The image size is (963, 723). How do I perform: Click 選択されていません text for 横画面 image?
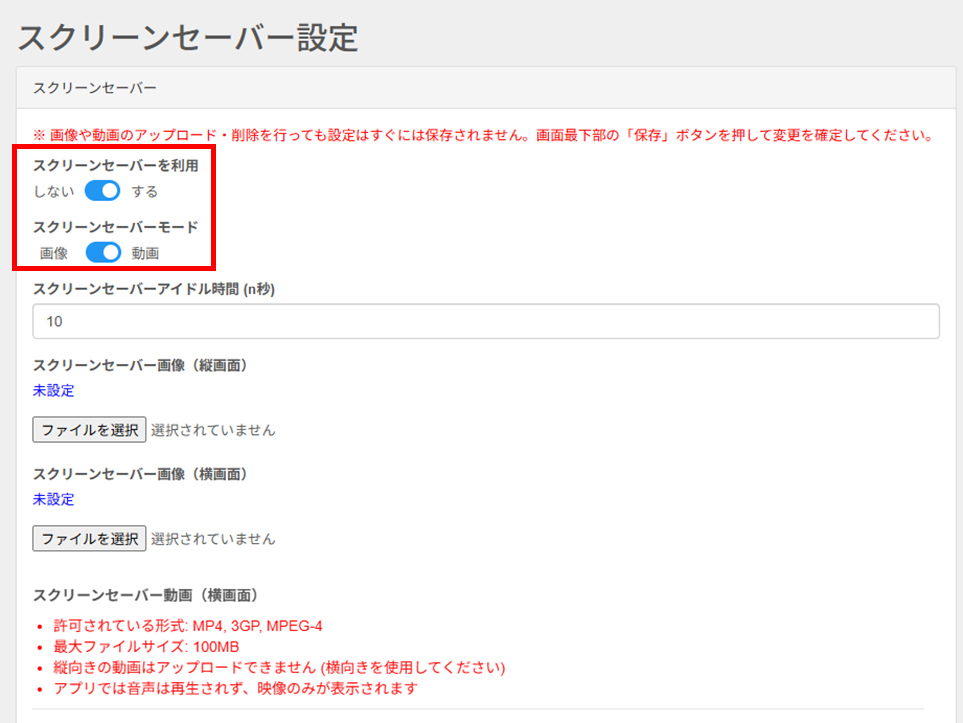[213, 539]
